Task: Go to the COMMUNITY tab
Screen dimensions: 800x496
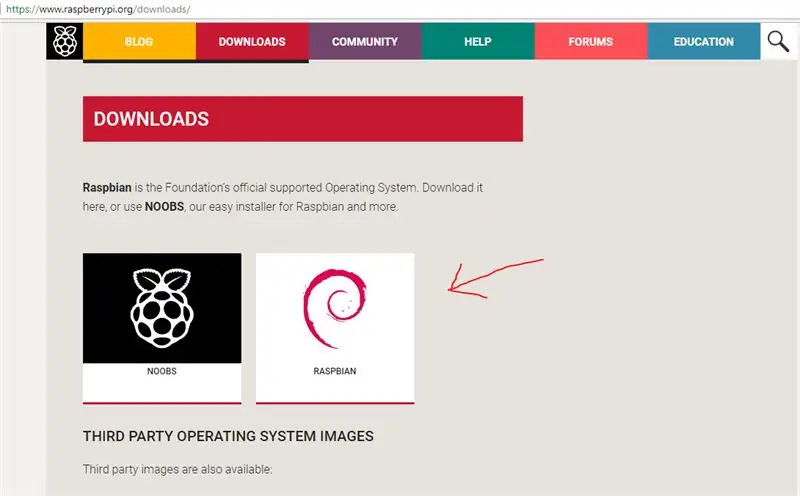Action: 365,41
